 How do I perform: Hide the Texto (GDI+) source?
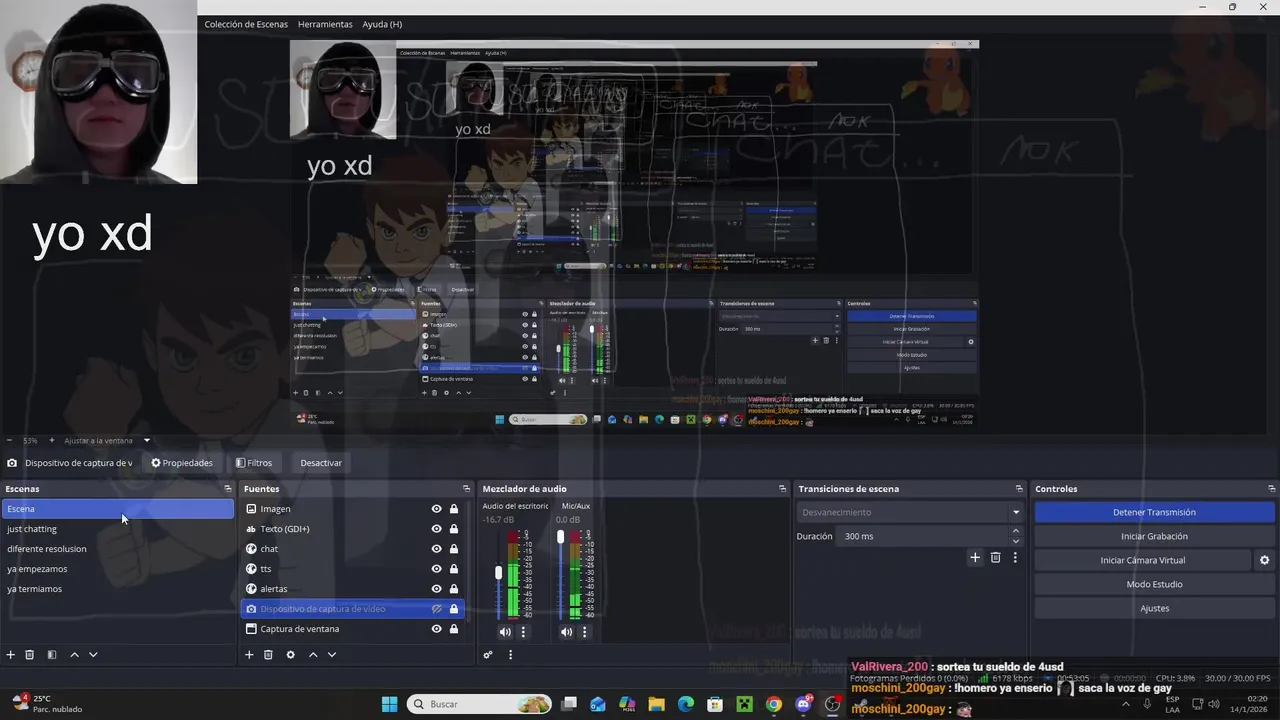pyautogui.click(x=436, y=529)
